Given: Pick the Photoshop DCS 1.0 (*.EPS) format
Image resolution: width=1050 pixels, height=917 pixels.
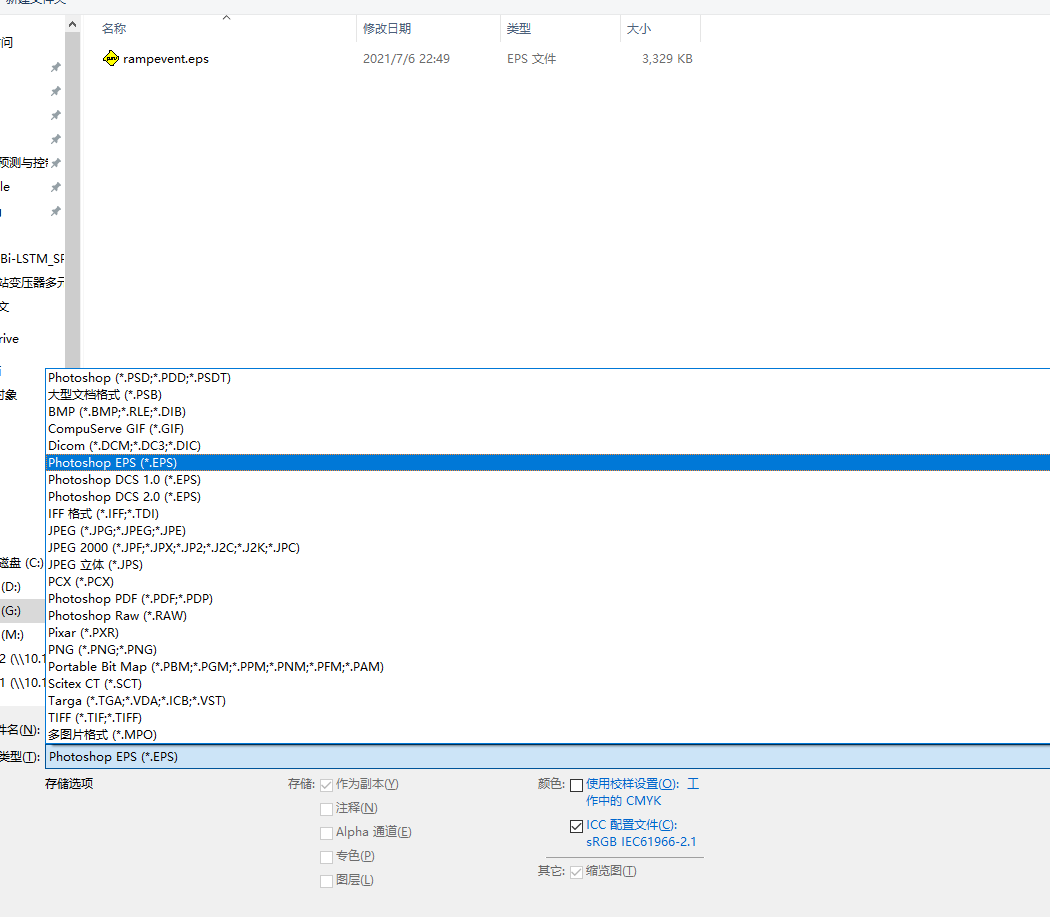Looking at the screenshot, I should 548,480.
